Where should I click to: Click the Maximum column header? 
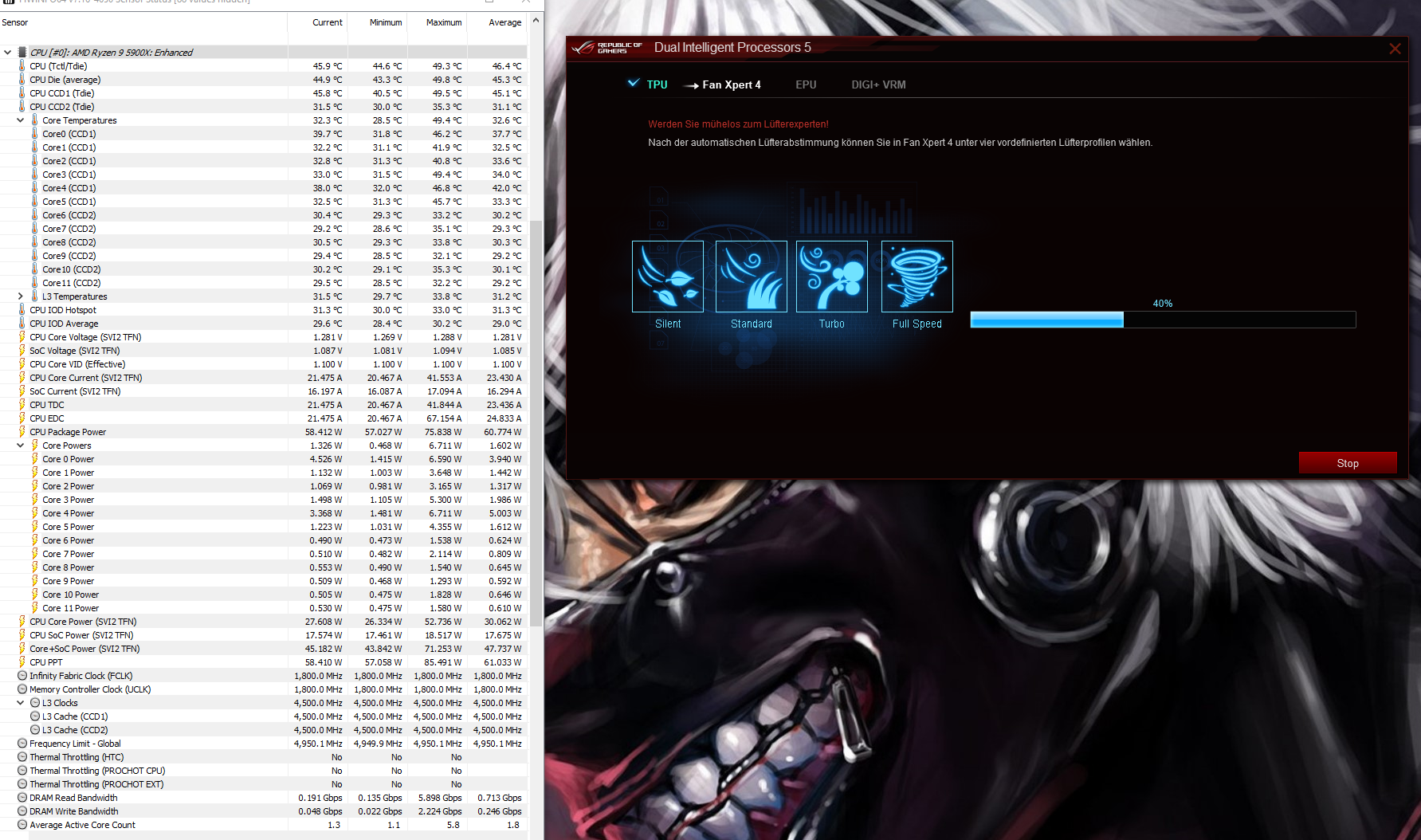click(437, 22)
